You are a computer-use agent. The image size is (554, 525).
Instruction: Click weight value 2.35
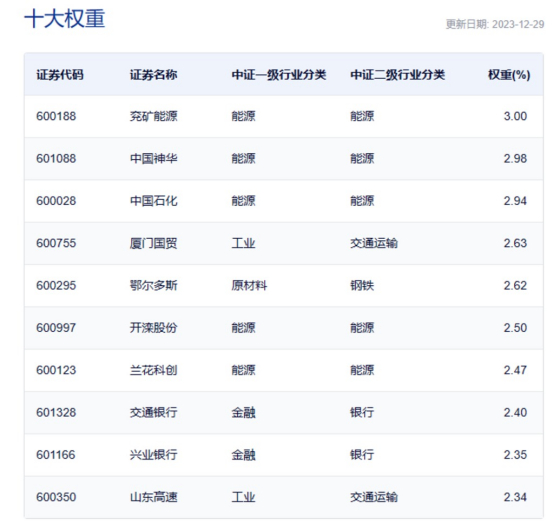(x=515, y=455)
